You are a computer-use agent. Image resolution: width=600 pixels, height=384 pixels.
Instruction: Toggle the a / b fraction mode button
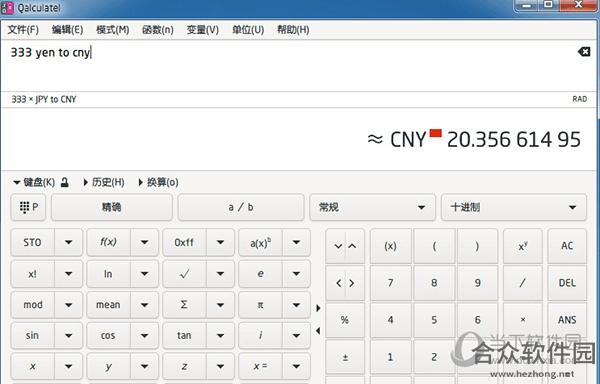(241, 207)
